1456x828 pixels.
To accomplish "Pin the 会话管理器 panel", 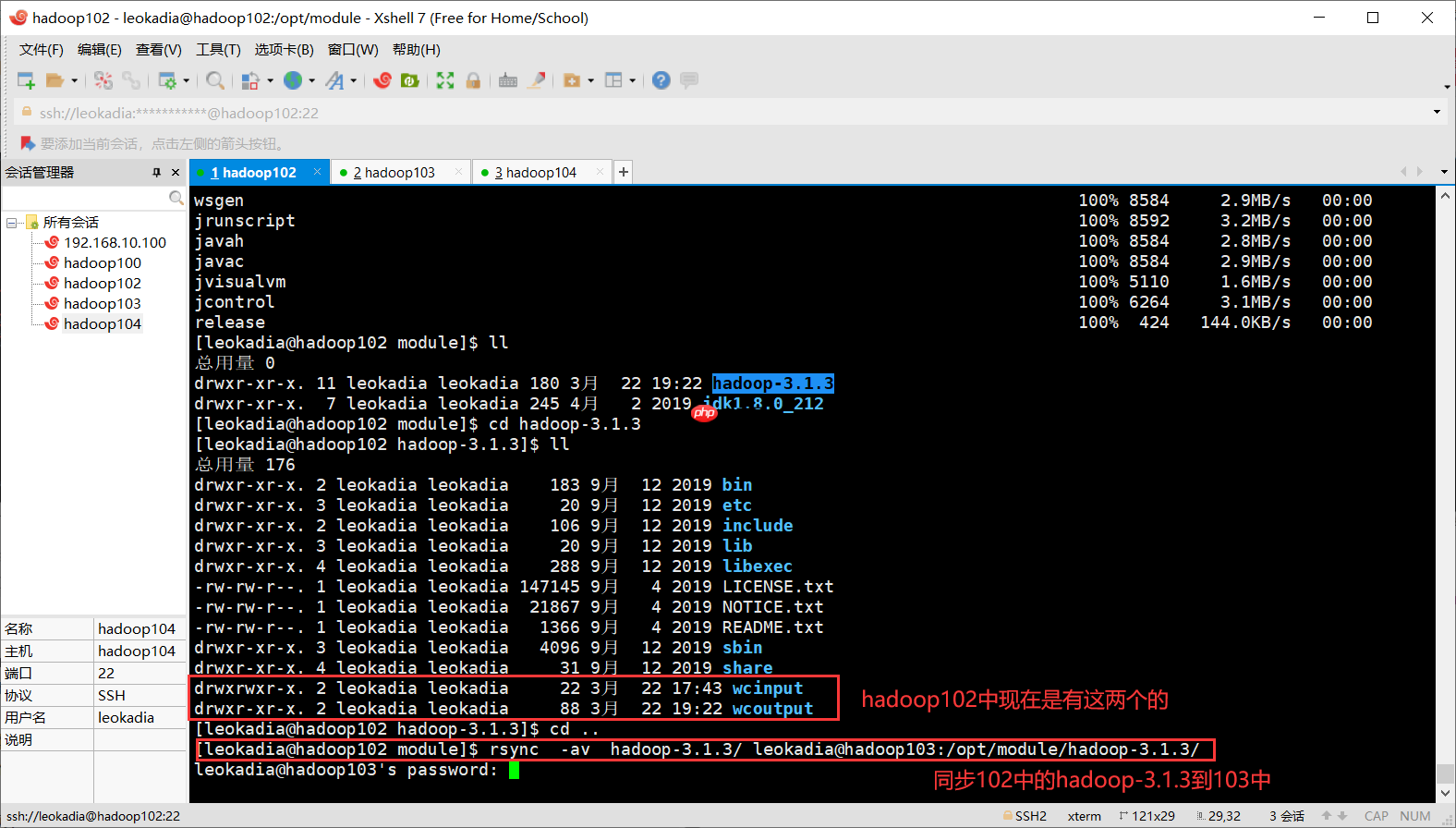I will (156, 173).
